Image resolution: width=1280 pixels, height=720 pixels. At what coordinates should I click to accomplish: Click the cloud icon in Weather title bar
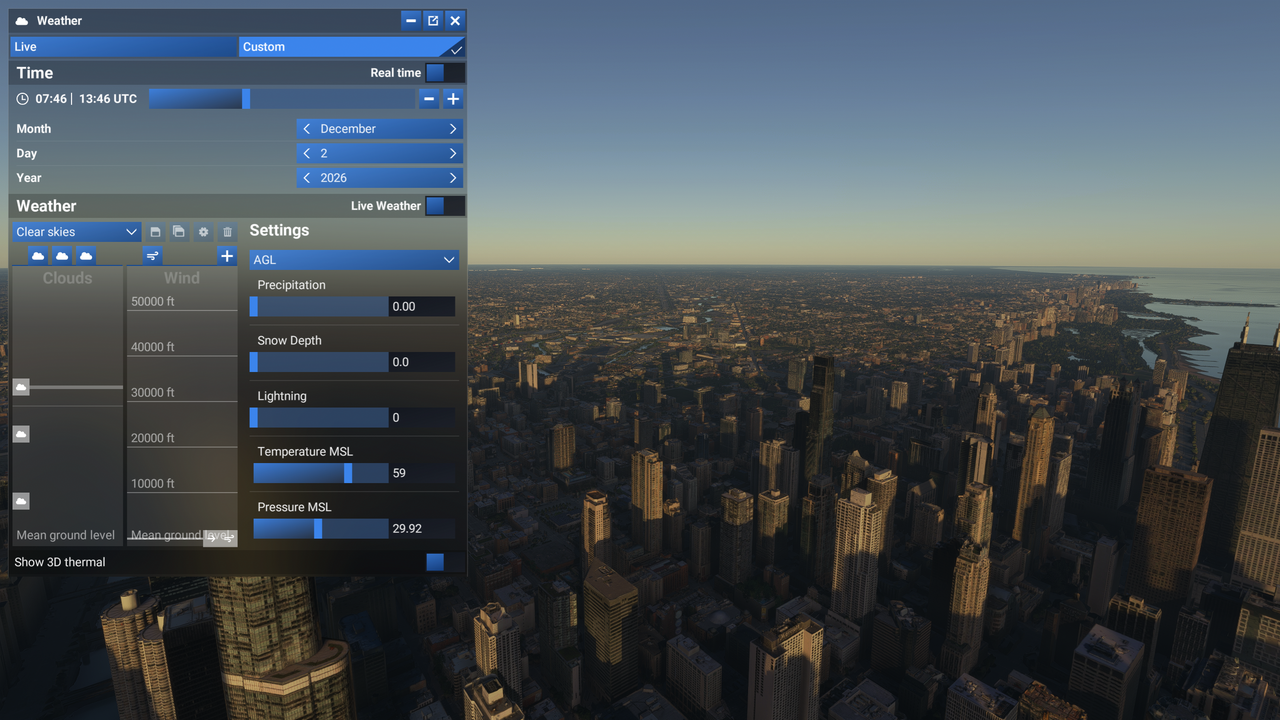tap(22, 21)
